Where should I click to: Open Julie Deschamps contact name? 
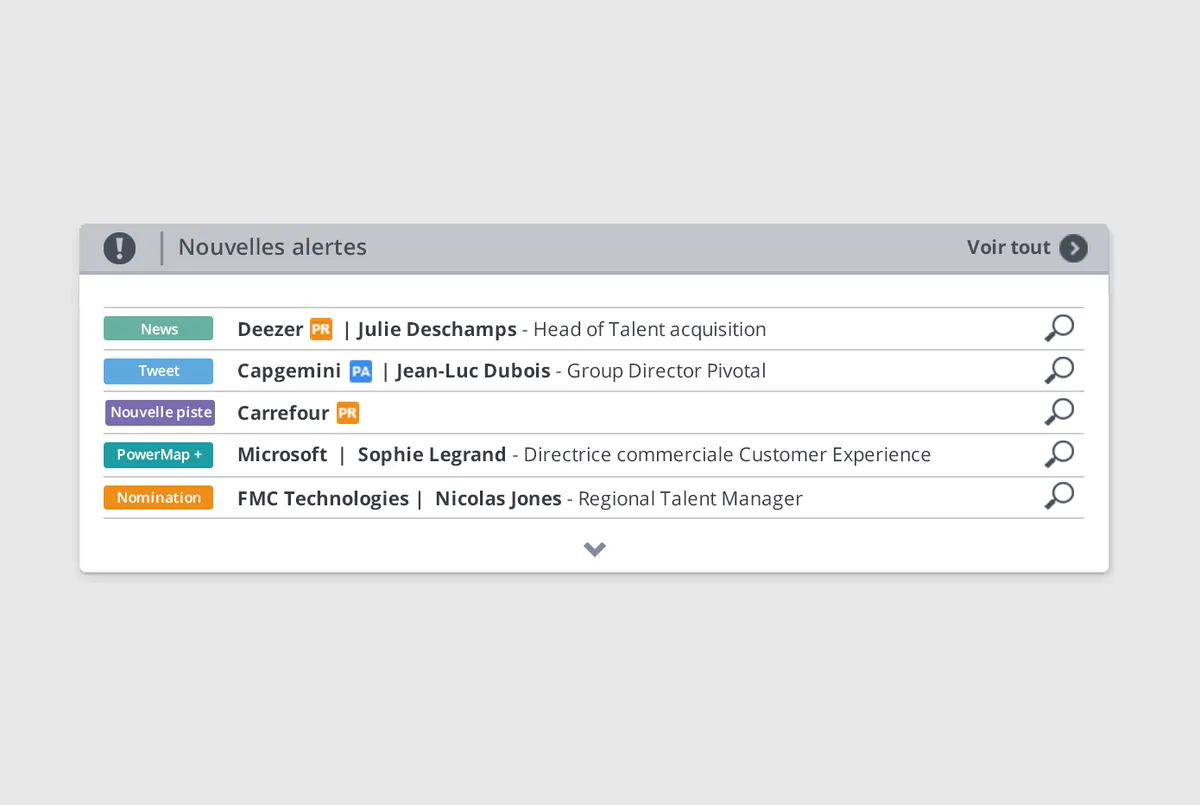(437, 329)
